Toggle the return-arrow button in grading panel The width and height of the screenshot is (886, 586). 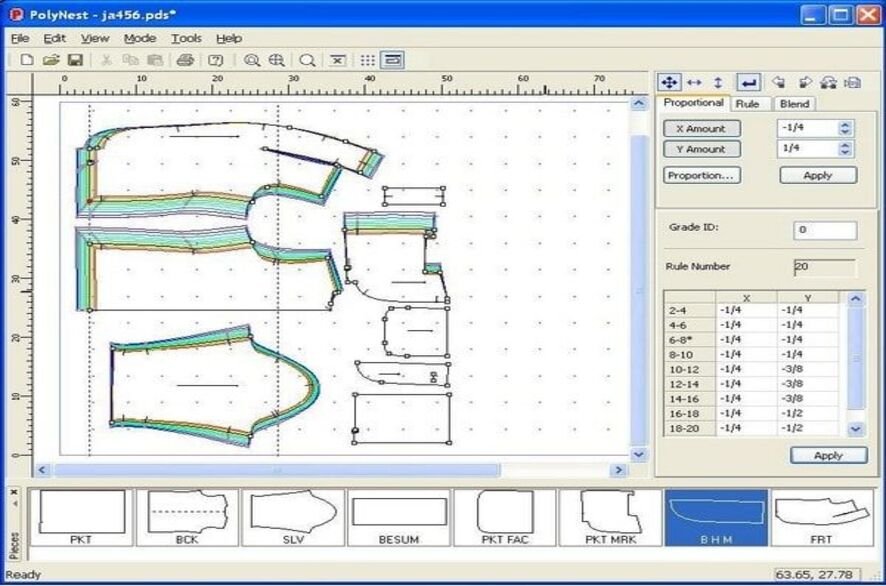point(748,83)
